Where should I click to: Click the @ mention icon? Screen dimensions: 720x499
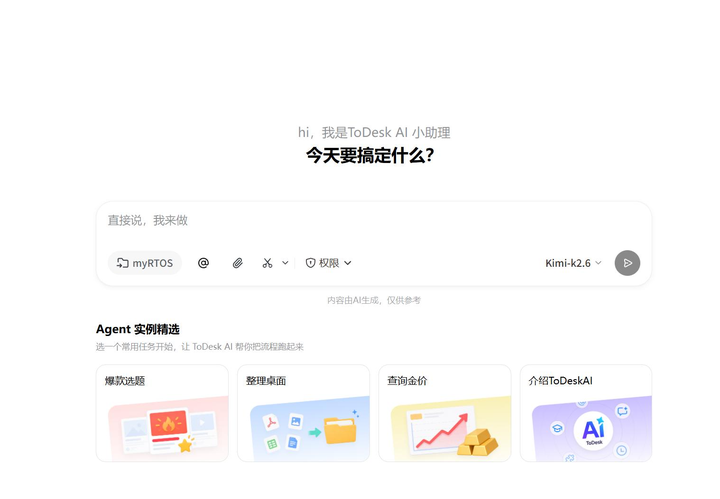203,263
